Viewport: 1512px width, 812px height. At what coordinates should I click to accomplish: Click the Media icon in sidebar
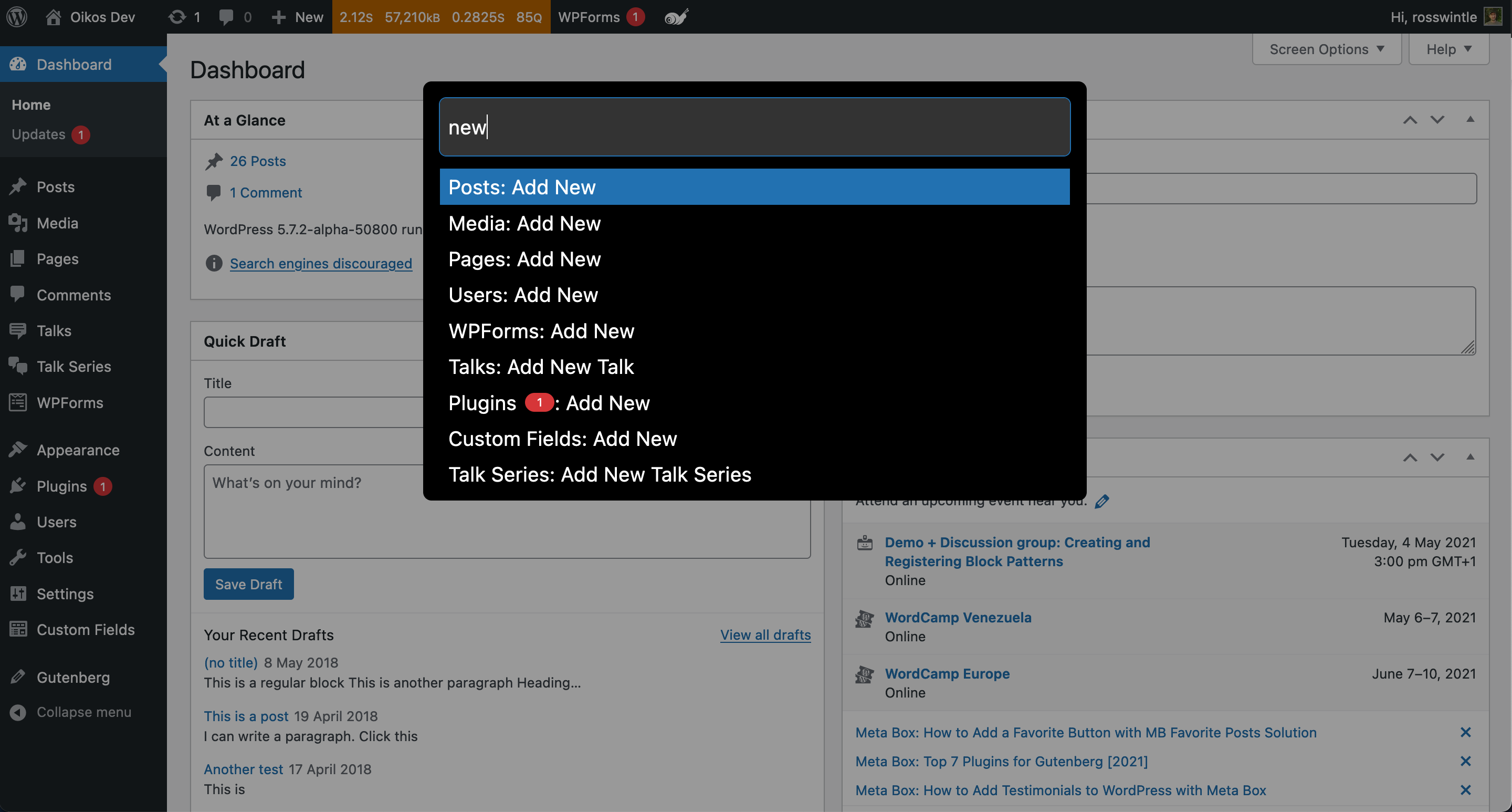18,223
